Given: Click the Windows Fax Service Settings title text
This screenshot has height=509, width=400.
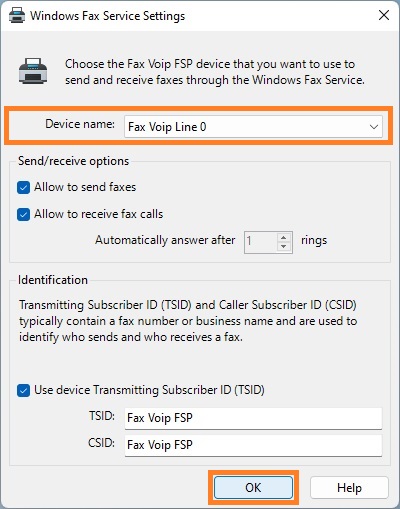Looking at the screenshot, I should pyautogui.click(x=108, y=16).
